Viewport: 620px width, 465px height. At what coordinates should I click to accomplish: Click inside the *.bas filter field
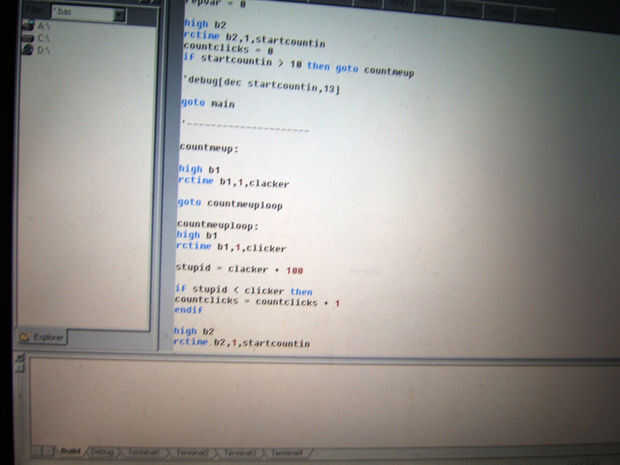click(83, 13)
